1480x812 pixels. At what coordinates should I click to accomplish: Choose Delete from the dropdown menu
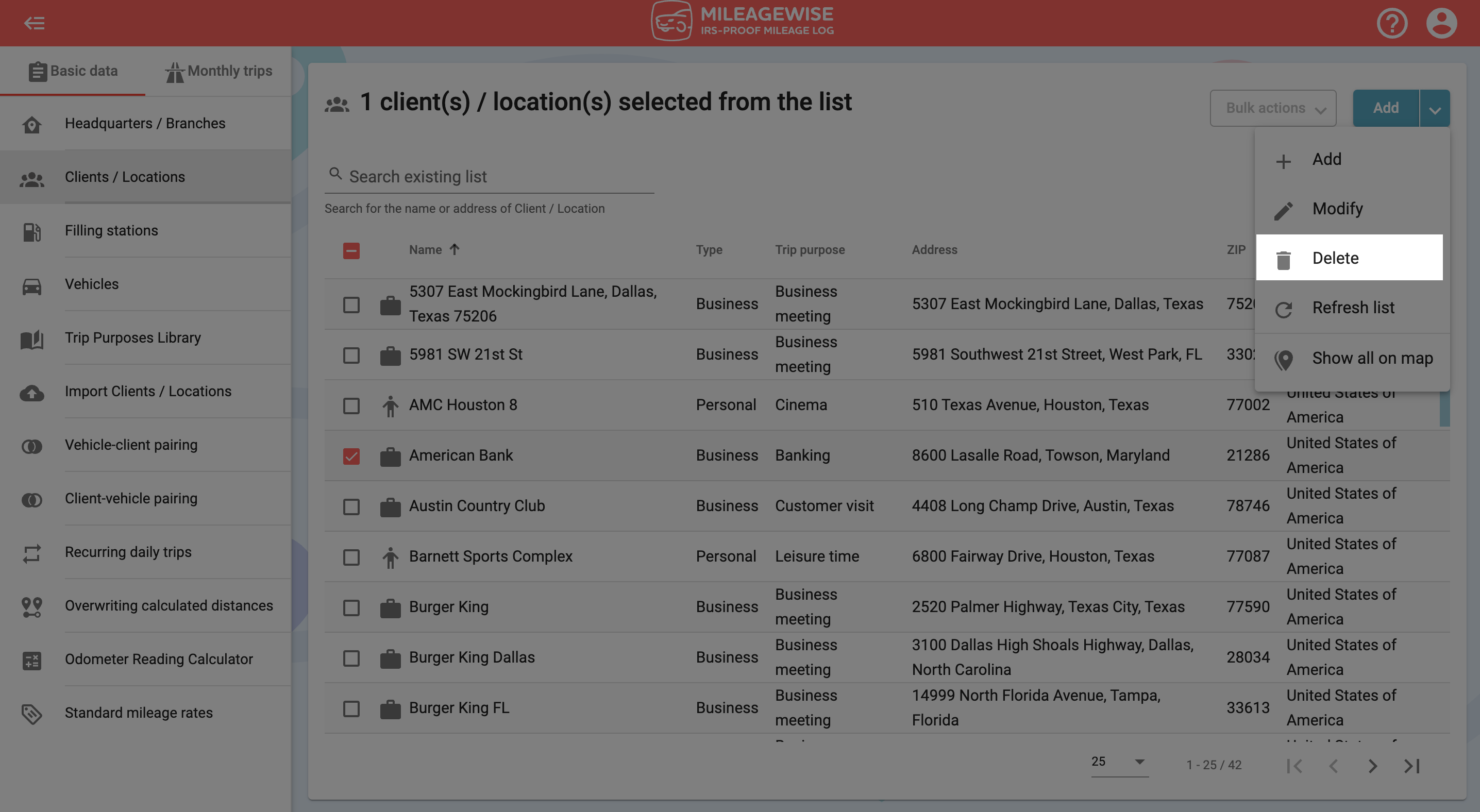pyautogui.click(x=1349, y=258)
